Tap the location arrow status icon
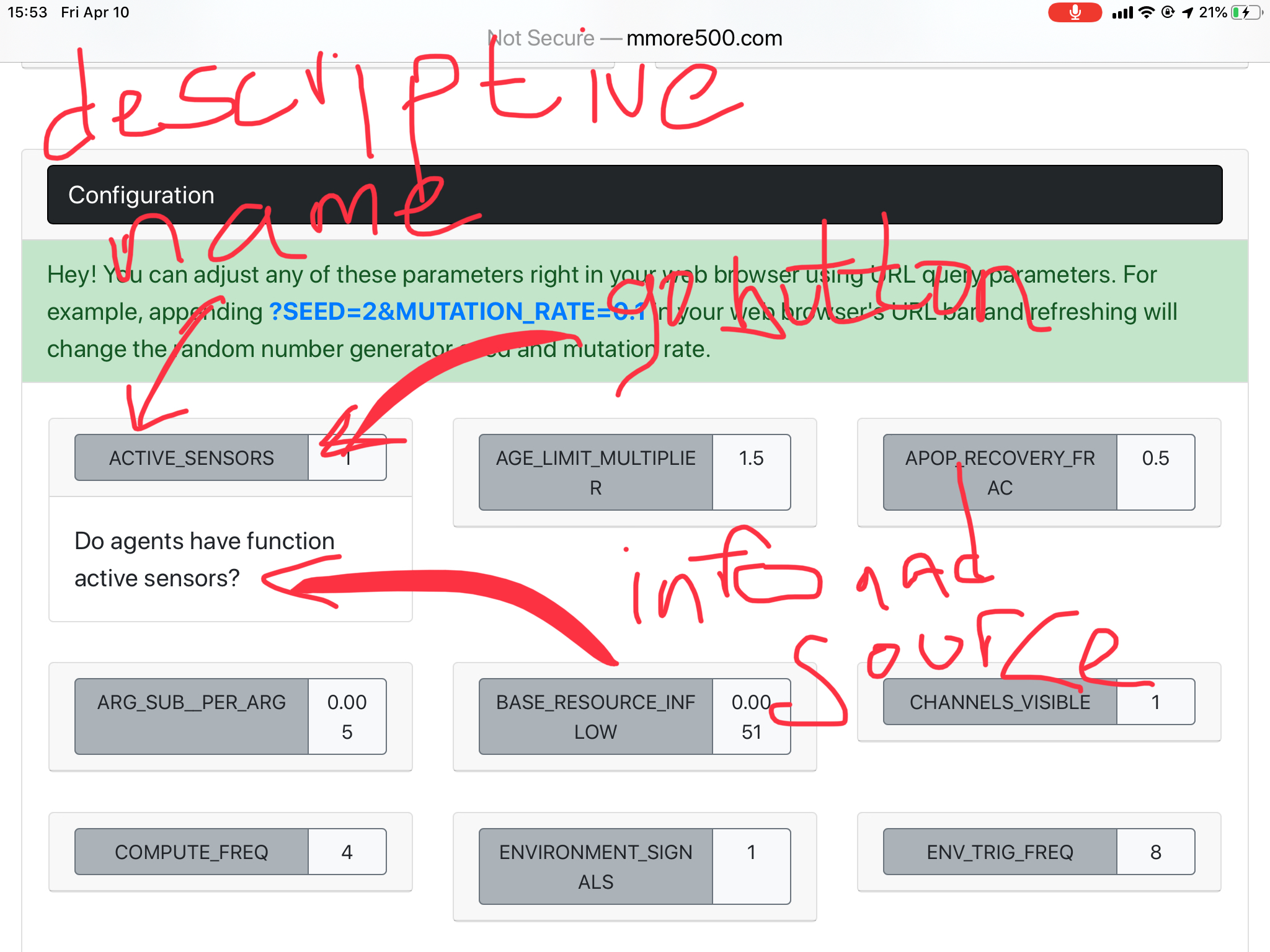Viewport: 1270px width, 952px height. coord(1188,12)
